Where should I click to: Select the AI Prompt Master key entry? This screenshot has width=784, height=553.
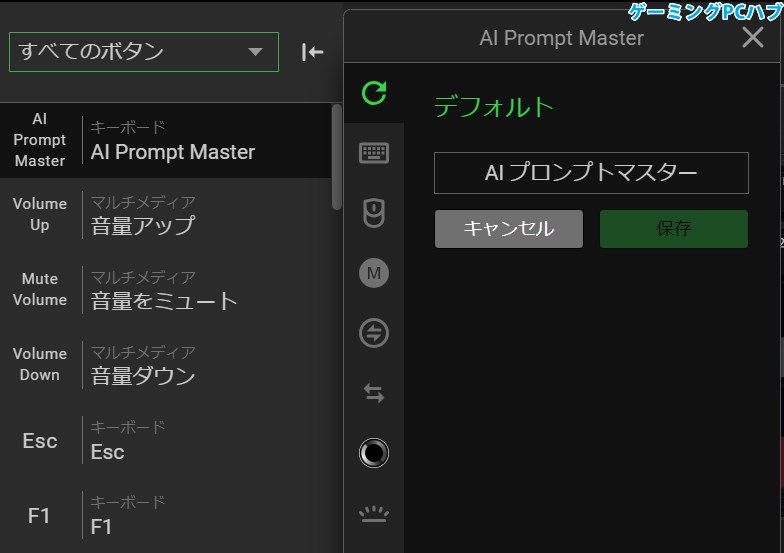170,141
